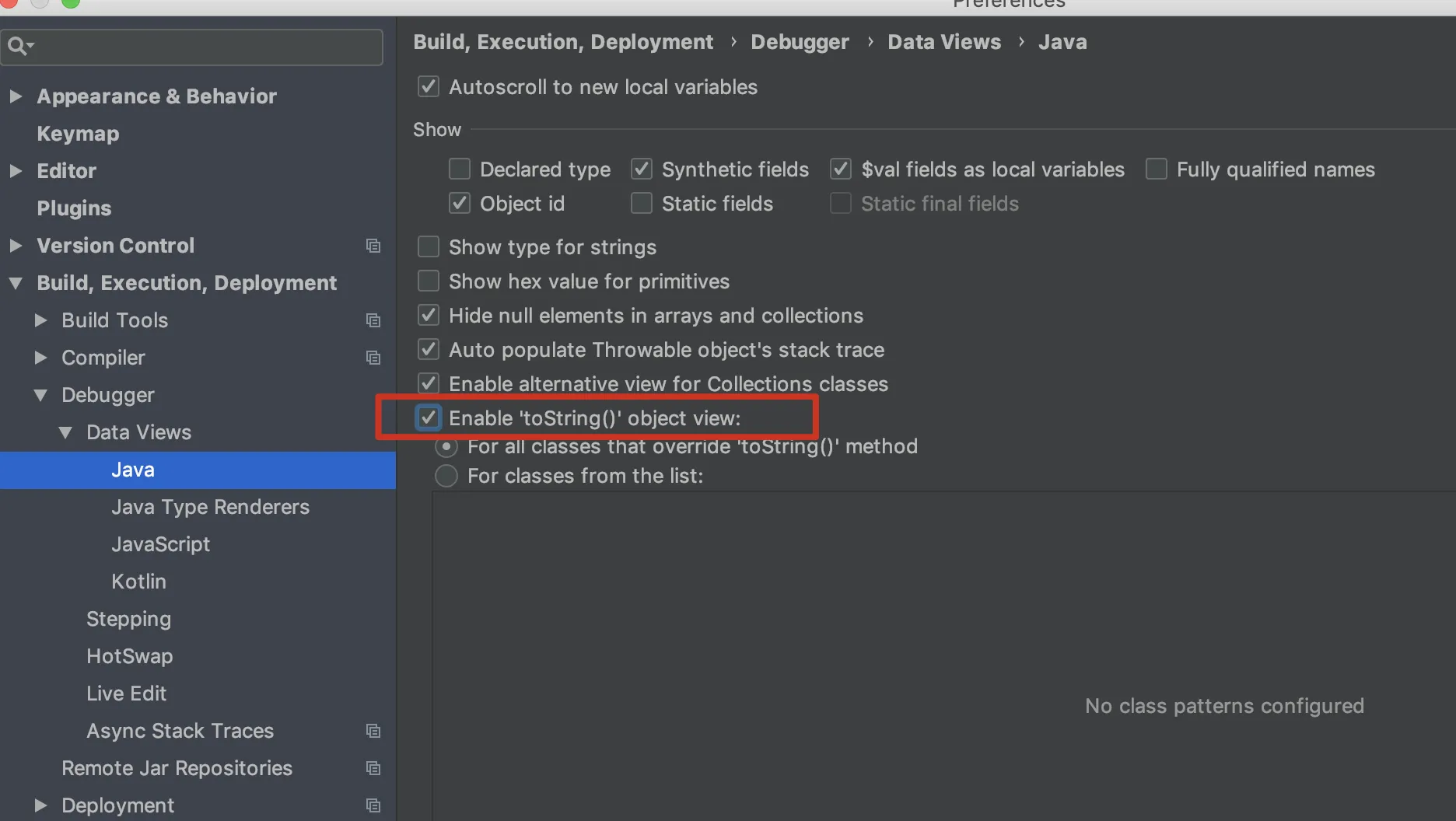Enable the Static fields checkbox
Image resolution: width=1456 pixels, height=821 pixels.
642,203
